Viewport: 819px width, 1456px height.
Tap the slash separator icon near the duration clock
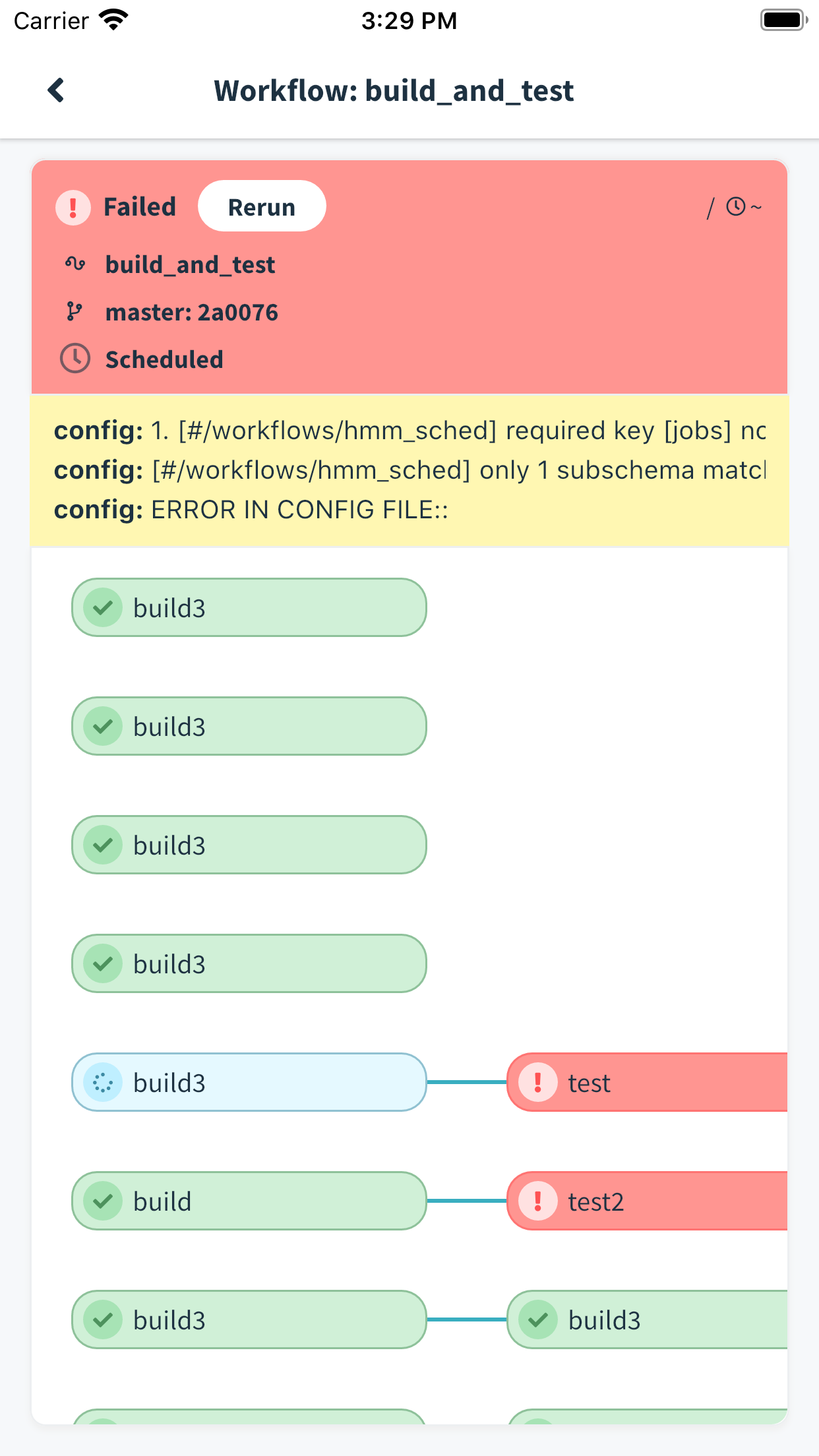pos(711,208)
